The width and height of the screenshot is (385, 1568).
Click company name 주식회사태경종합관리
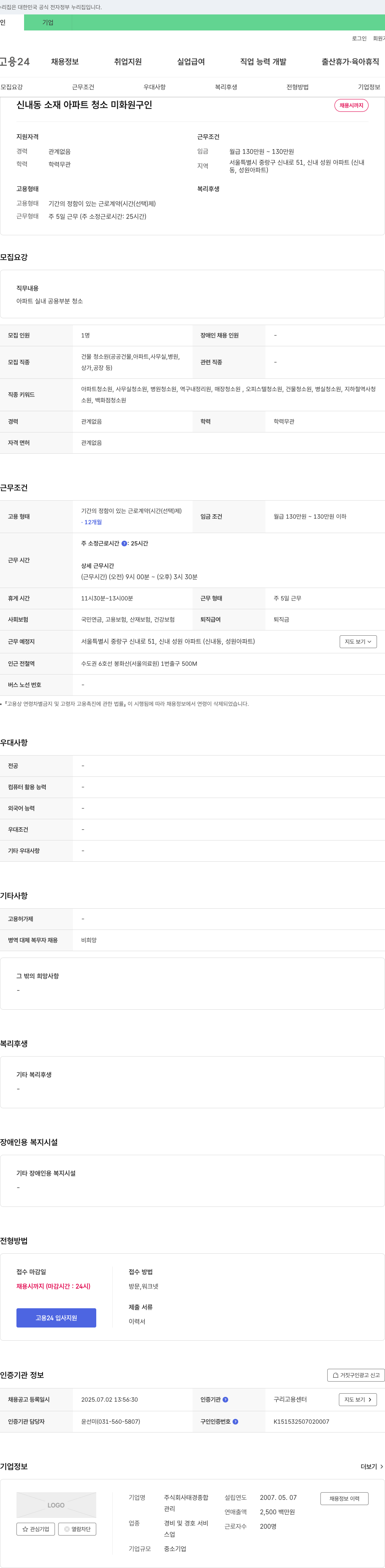pyautogui.click(x=186, y=1503)
